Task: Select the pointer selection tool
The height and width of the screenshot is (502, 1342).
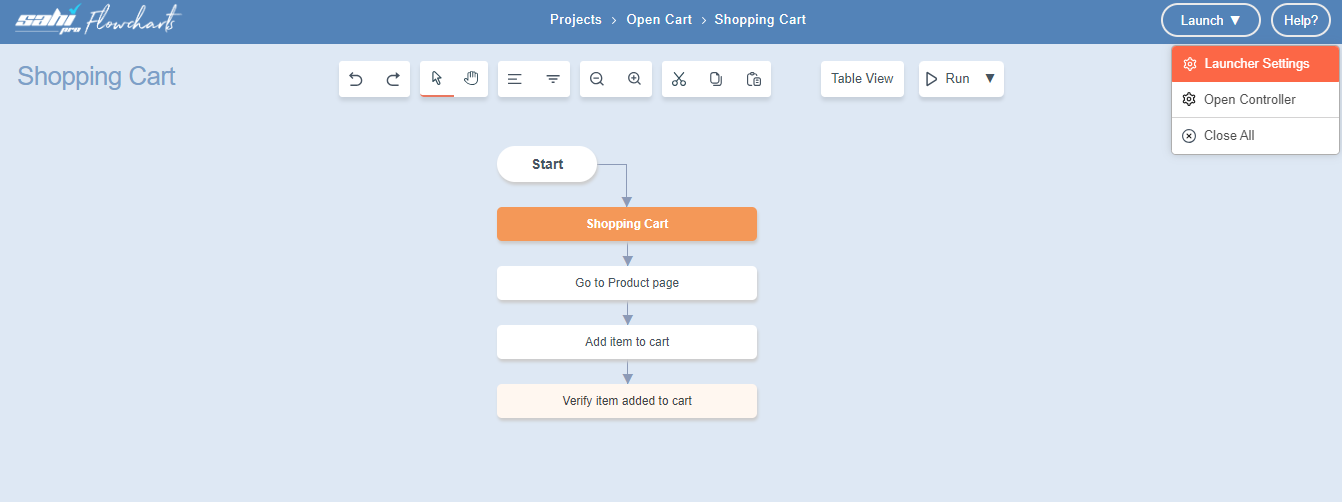Action: click(437, 79)
